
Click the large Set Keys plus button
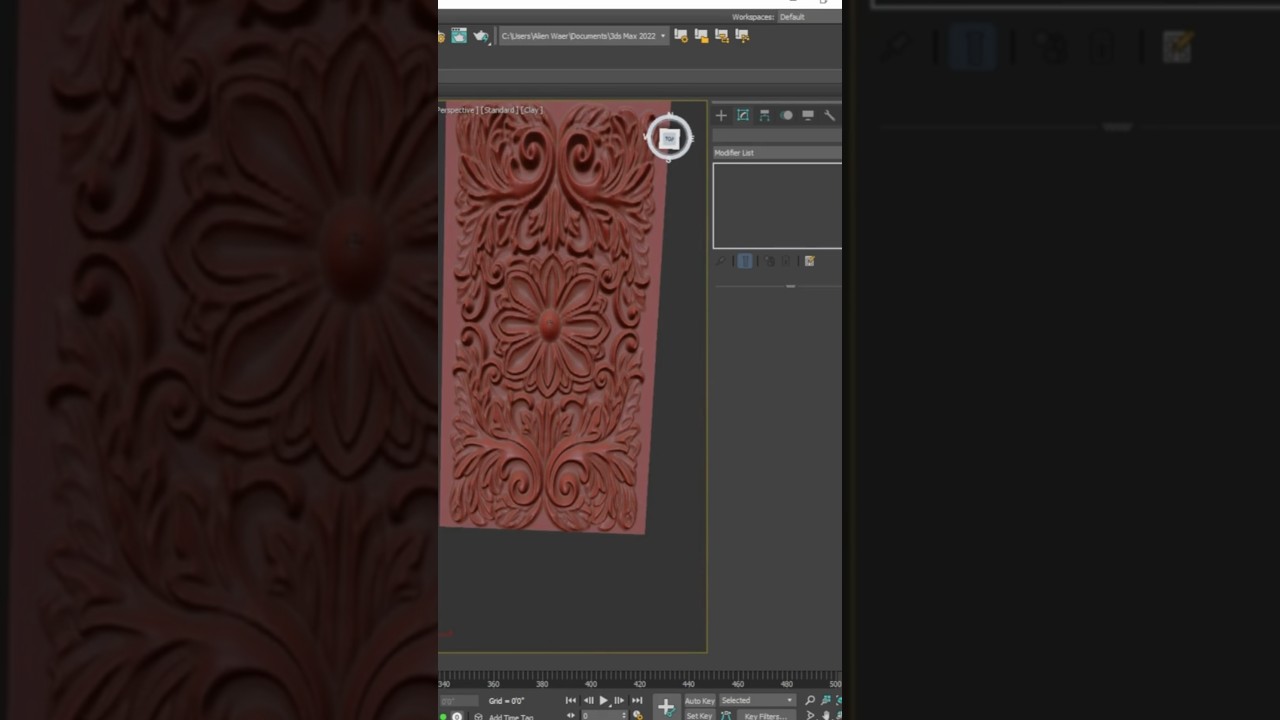click(666, 708)
